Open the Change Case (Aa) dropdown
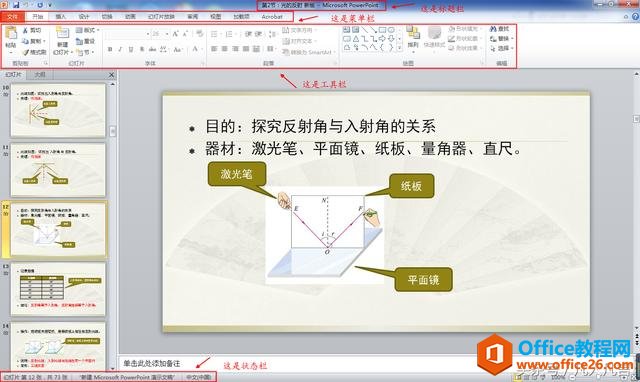Viewport: 640px width, 382px height. 178,49
